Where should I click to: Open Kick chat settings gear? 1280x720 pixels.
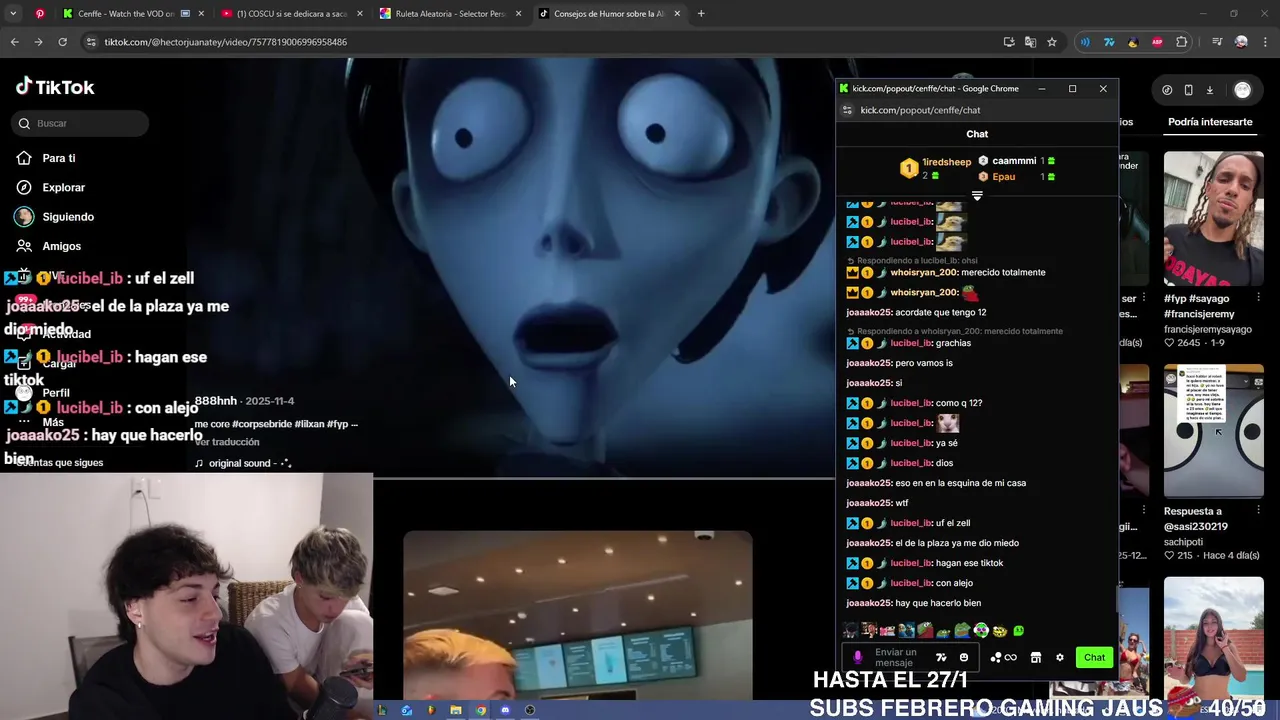coord(1060,657)
